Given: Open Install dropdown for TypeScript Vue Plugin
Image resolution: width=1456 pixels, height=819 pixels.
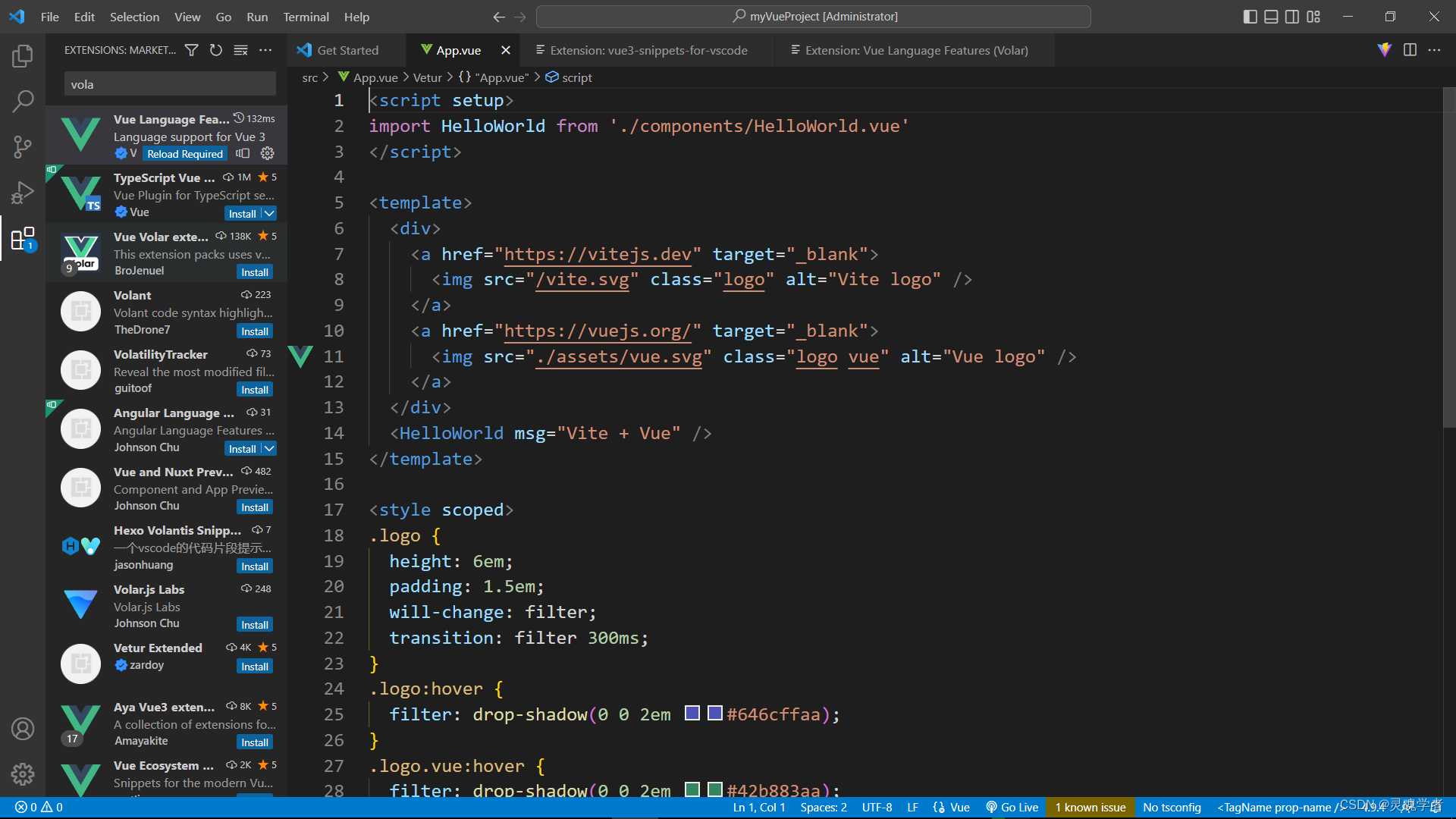Looking at the screenshot, I should tap(269, 214).
